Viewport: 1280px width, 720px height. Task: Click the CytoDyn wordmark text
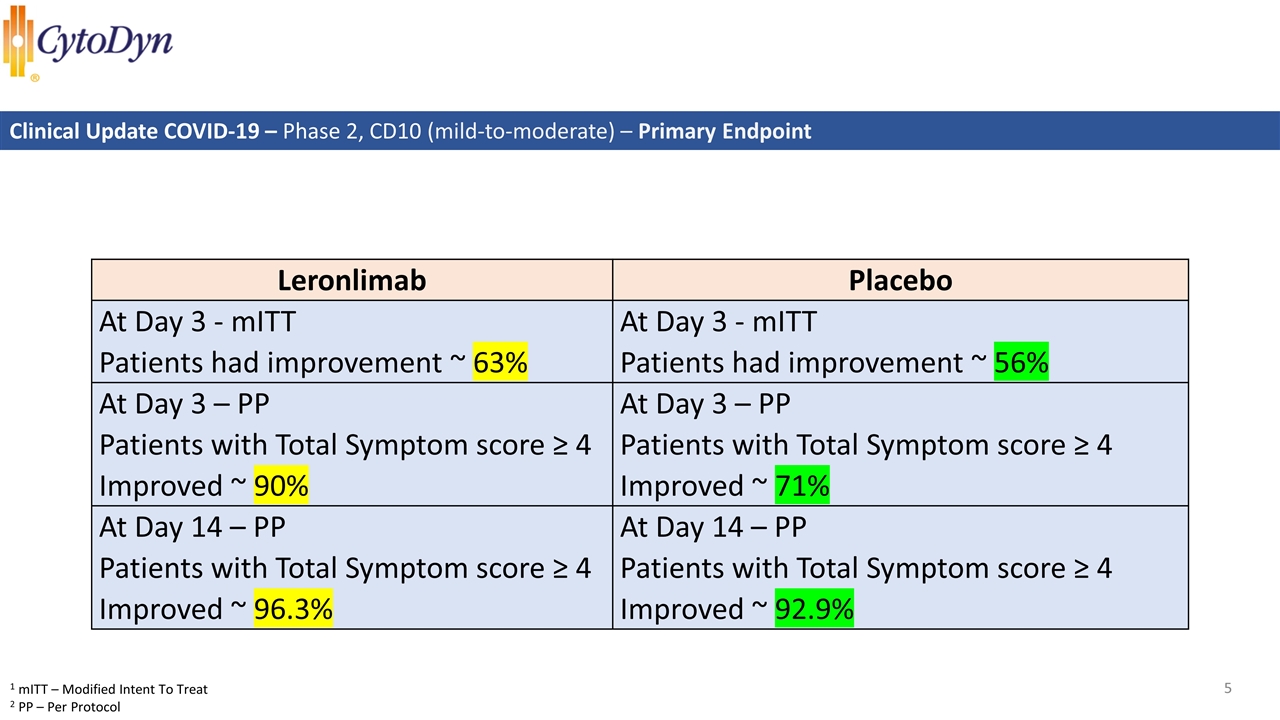pyautogui.click(x=104, y=43)
